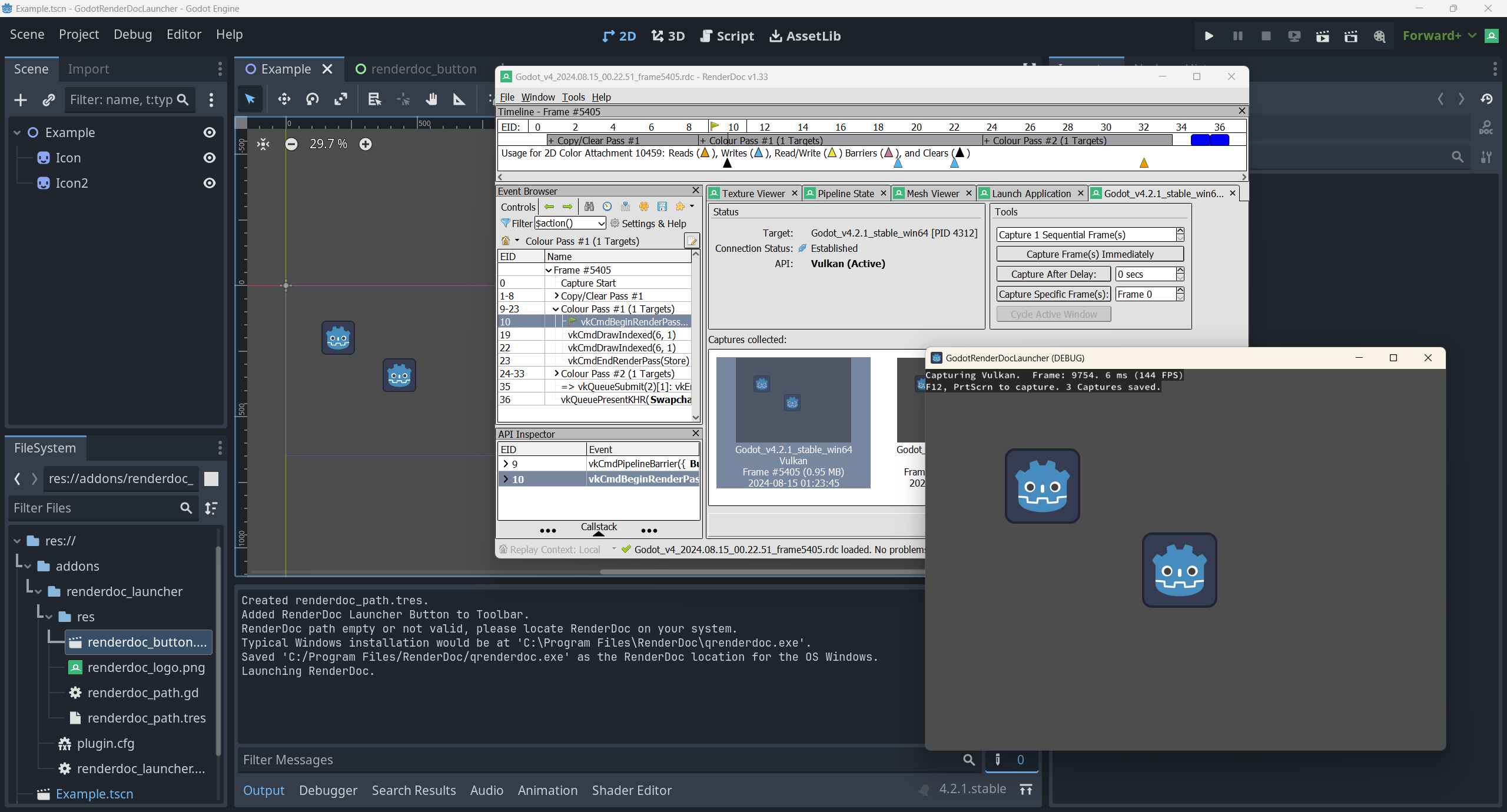The width and height of the screenshot is (1507, 812).
Task: Activate the Pan mode hand tool
Action: tap(431, 99)
